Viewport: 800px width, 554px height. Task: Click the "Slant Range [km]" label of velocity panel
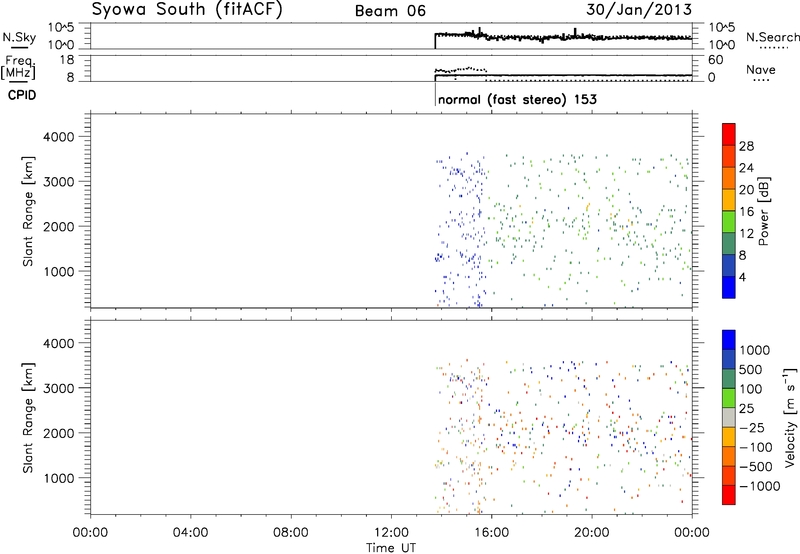[28, 417]
